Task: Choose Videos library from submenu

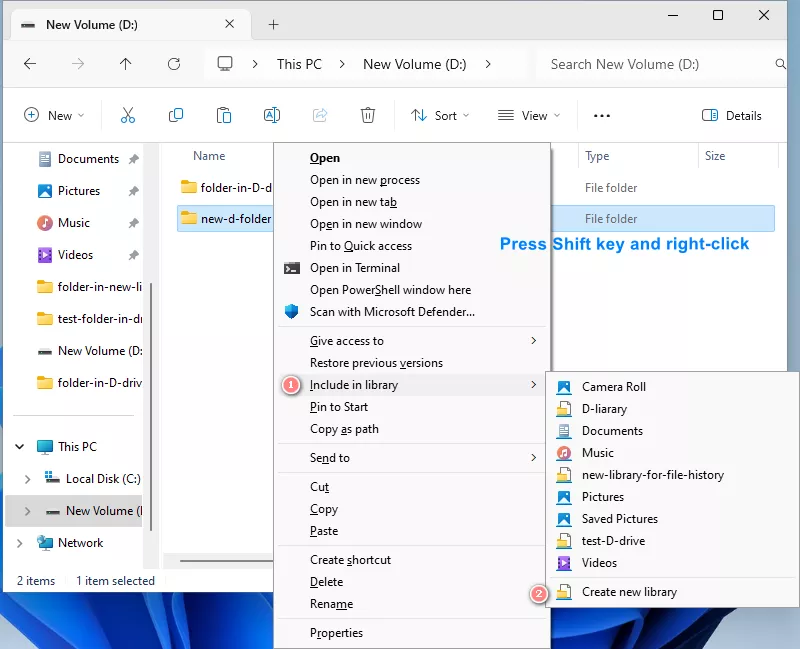Action: (671, 562)
